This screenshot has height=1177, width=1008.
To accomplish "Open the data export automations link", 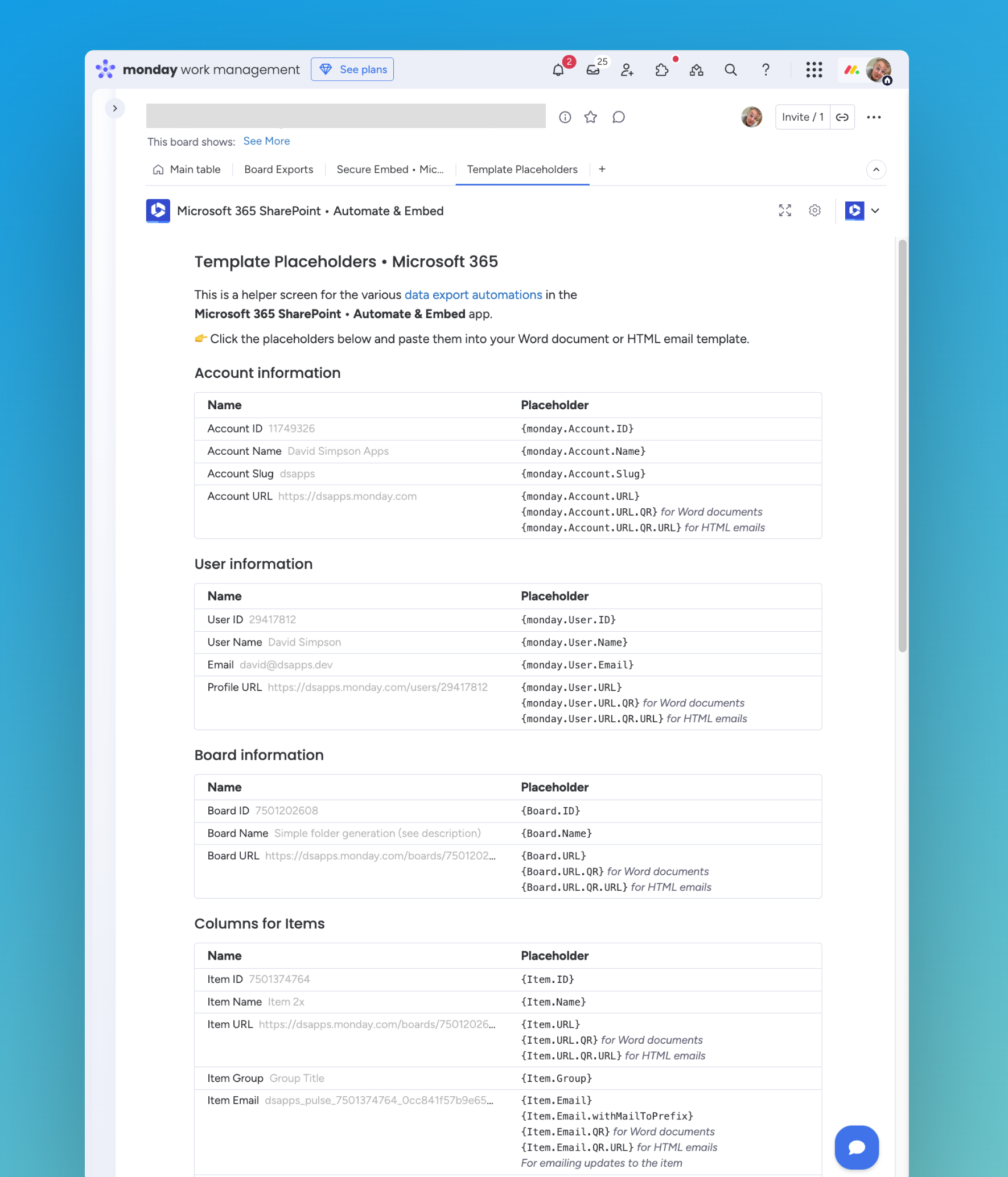I will point(473,295).
